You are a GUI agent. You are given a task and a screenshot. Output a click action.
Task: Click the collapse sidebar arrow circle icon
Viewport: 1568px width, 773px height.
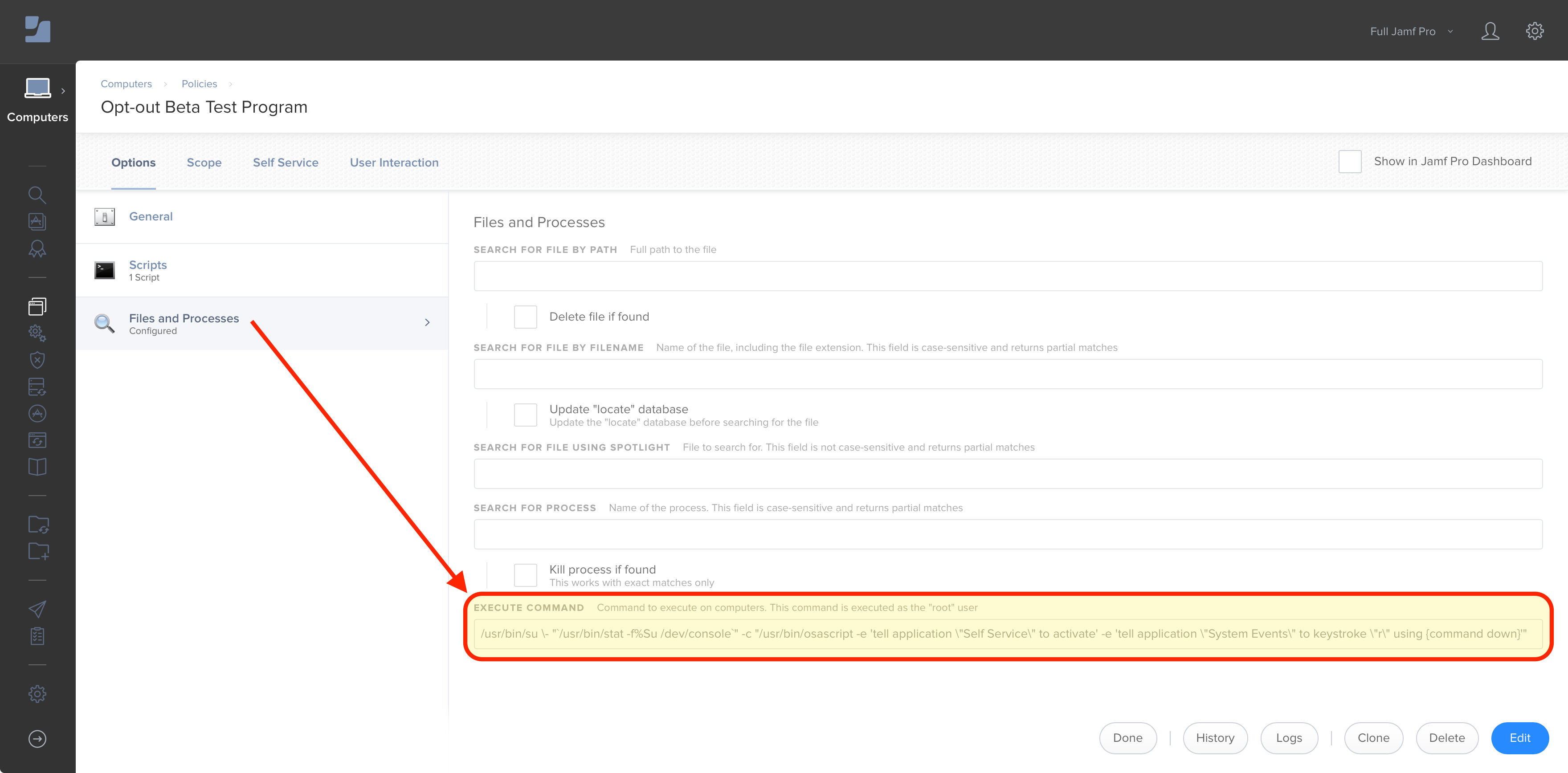tap(37, 738)
